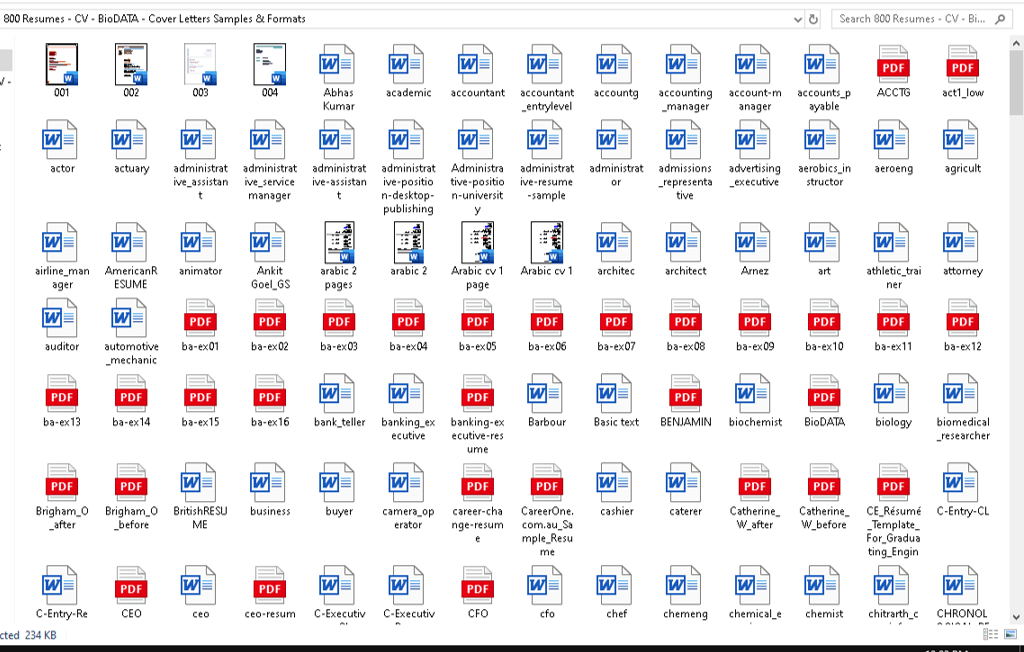Click the search magnifier icon

pos(1000,19)
